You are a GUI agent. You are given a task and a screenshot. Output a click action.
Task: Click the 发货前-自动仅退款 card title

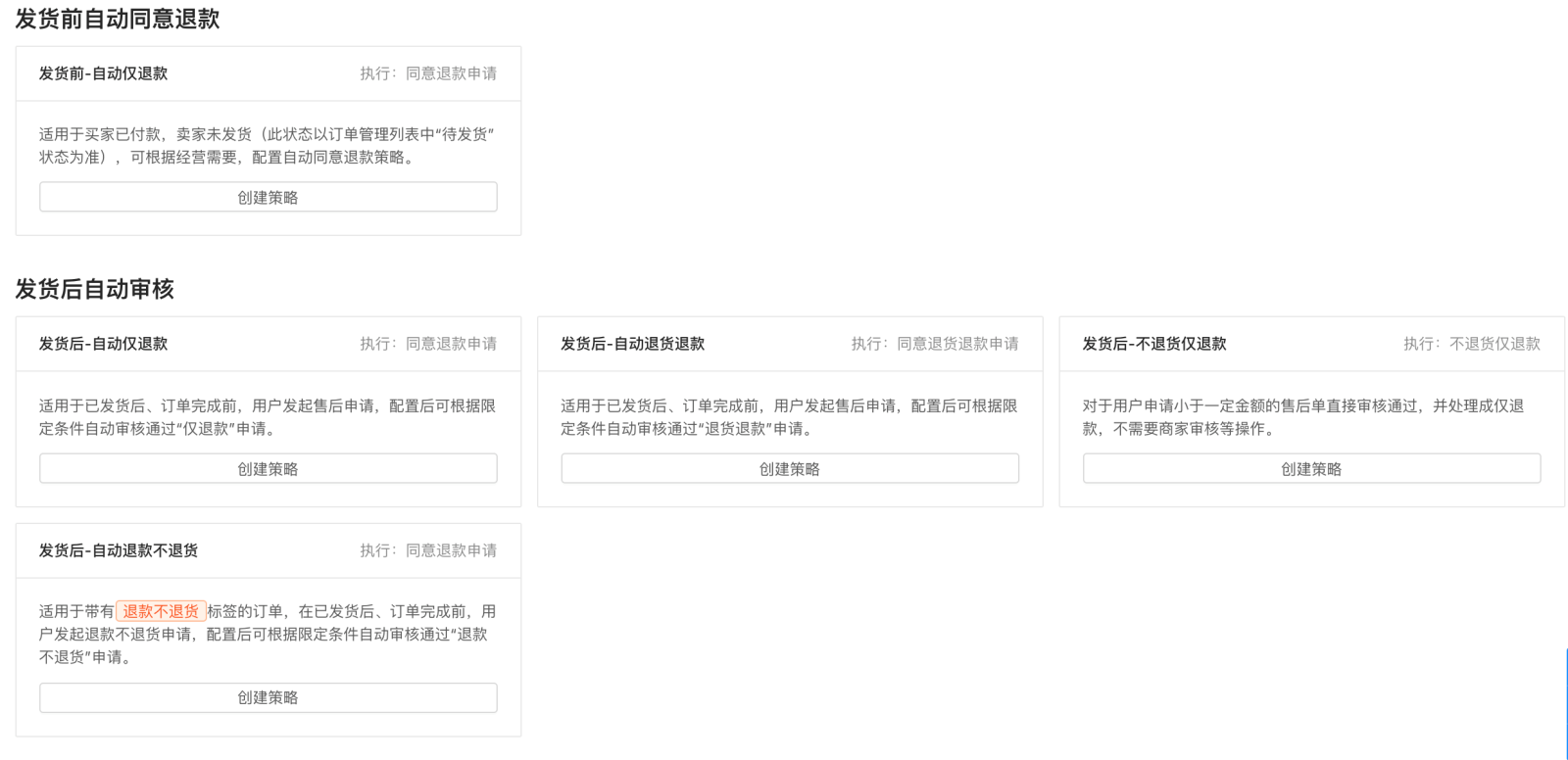coord(103,73)
